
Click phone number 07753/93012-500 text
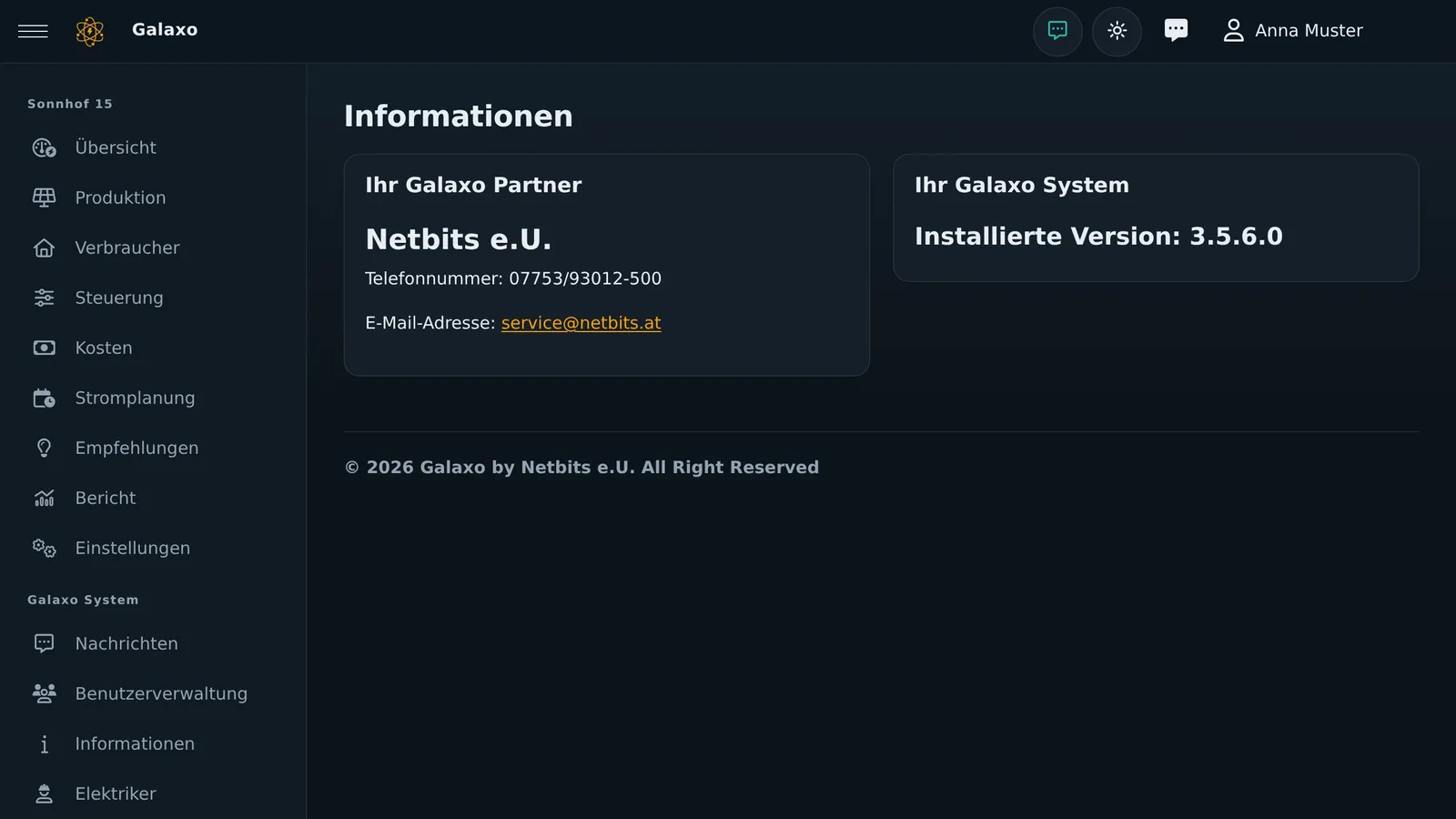[585, 278]
